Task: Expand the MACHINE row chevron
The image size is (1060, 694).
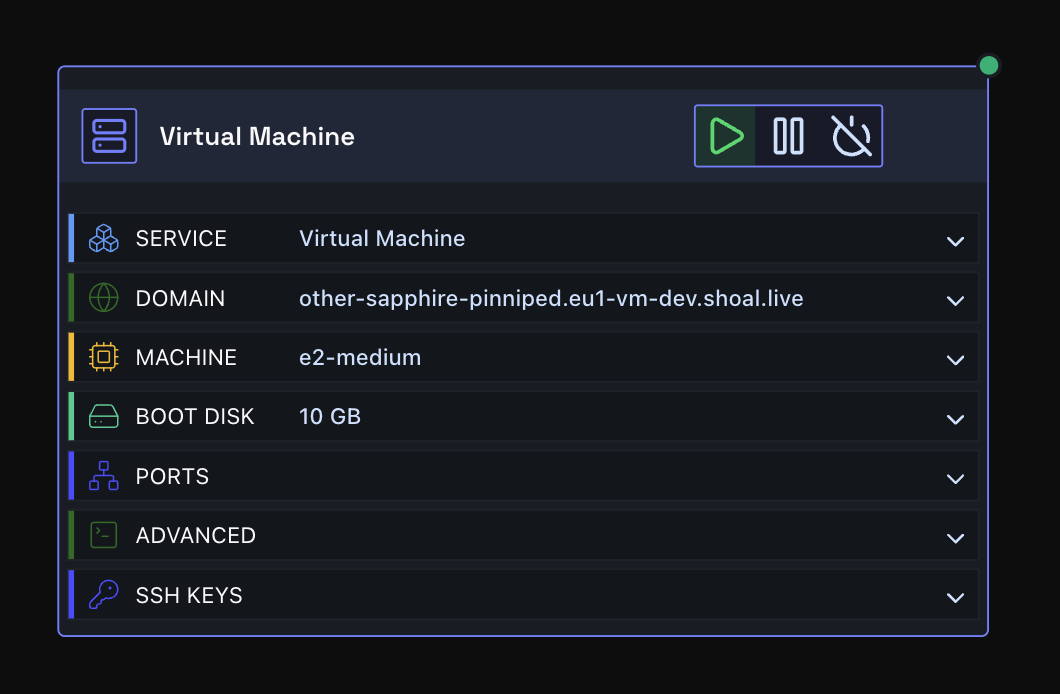Action: tap(955, 360)
